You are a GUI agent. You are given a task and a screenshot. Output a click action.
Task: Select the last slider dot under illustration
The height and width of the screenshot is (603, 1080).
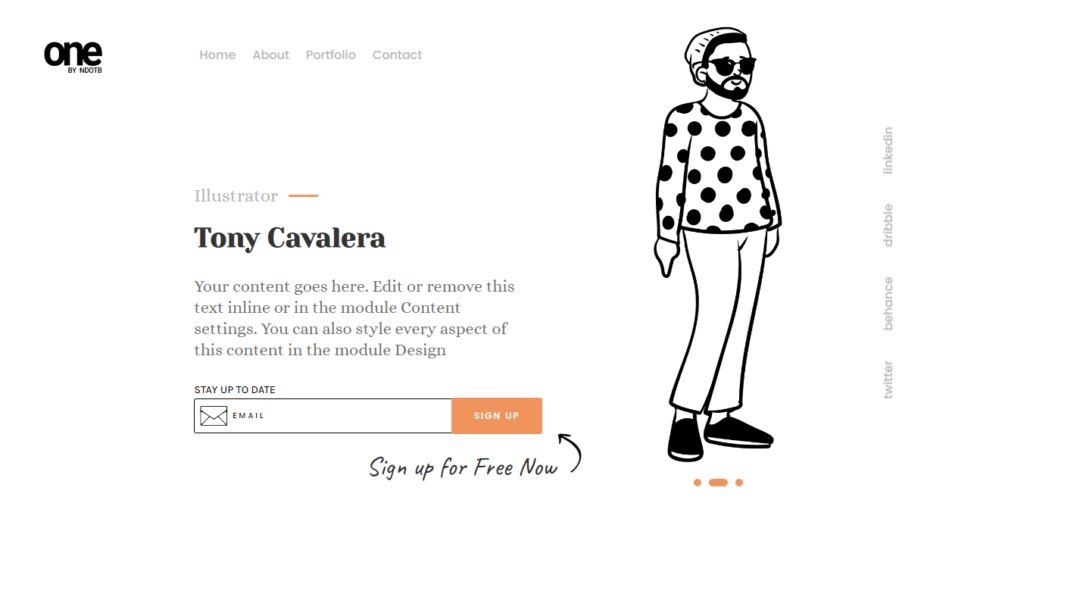click(739, 482)
